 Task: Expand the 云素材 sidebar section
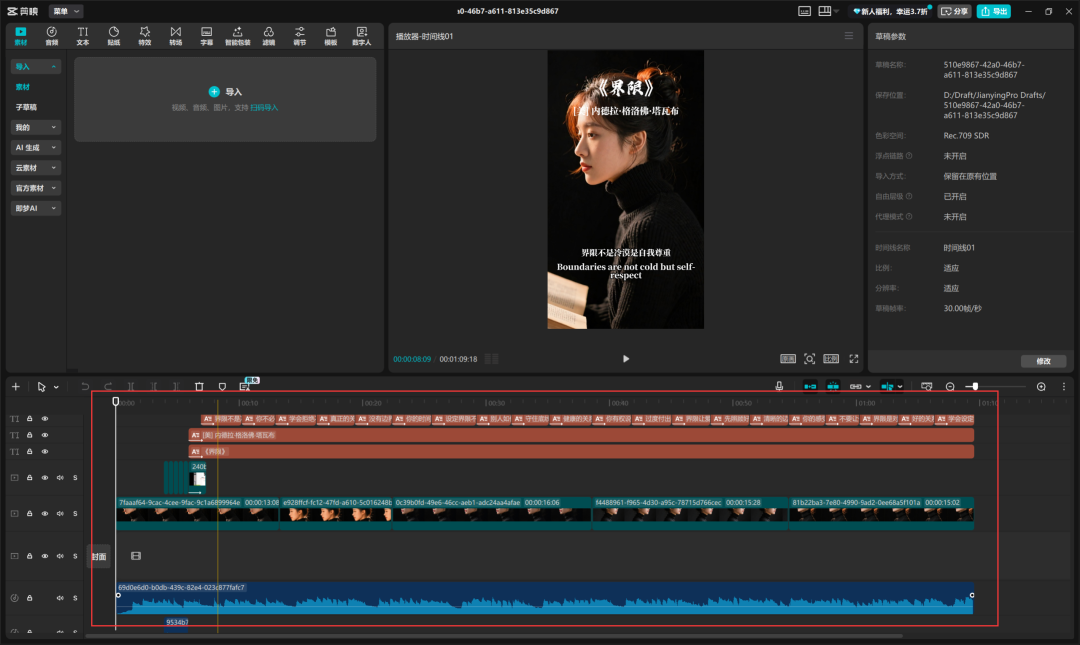point(36,168)
